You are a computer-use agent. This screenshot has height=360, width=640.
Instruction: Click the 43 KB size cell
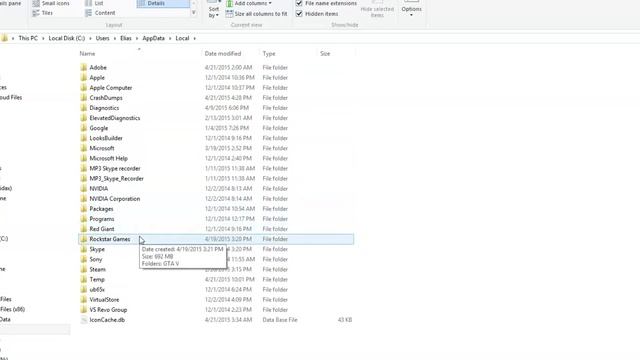click(345, 320)
